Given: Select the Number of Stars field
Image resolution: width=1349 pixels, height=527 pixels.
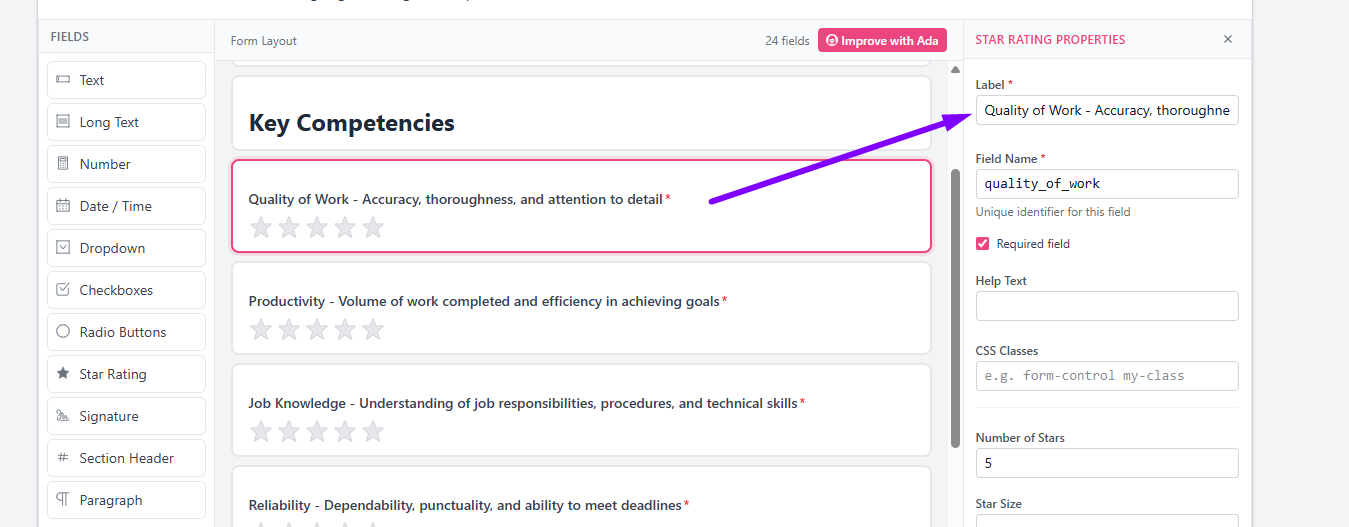Looking at the screenshot, I should [x=1107, y=463].
